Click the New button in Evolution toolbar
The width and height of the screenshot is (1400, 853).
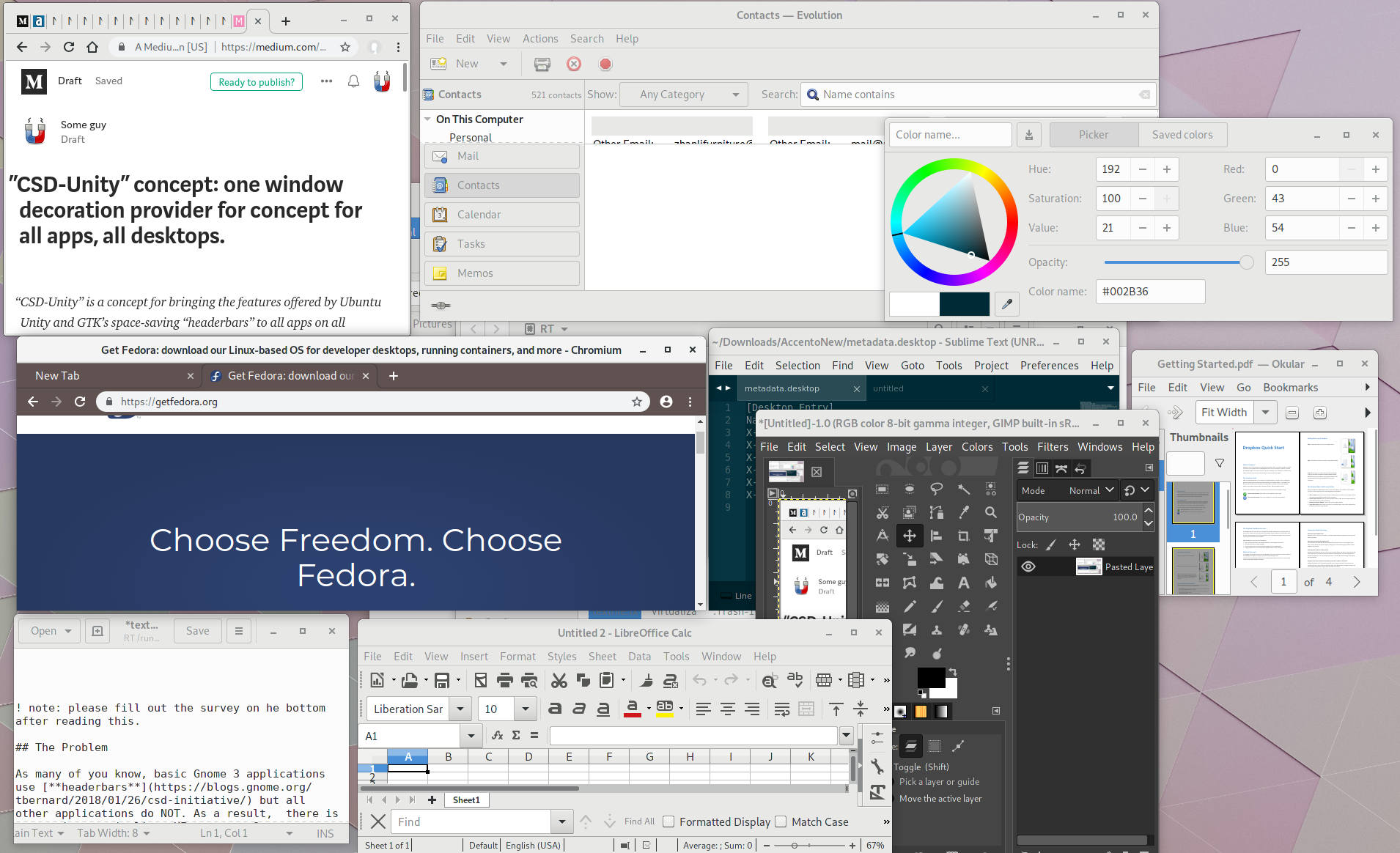[x=457, y=64]
